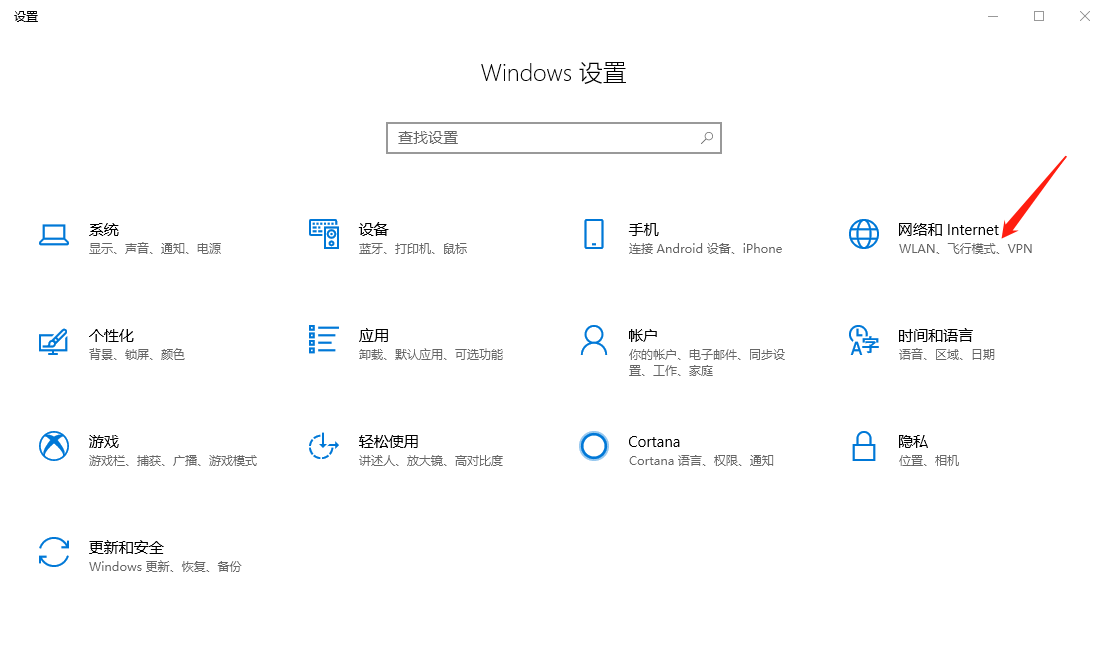
Task: Click the 时间和语言 clock-letter icon
Action: coord(864,340)
